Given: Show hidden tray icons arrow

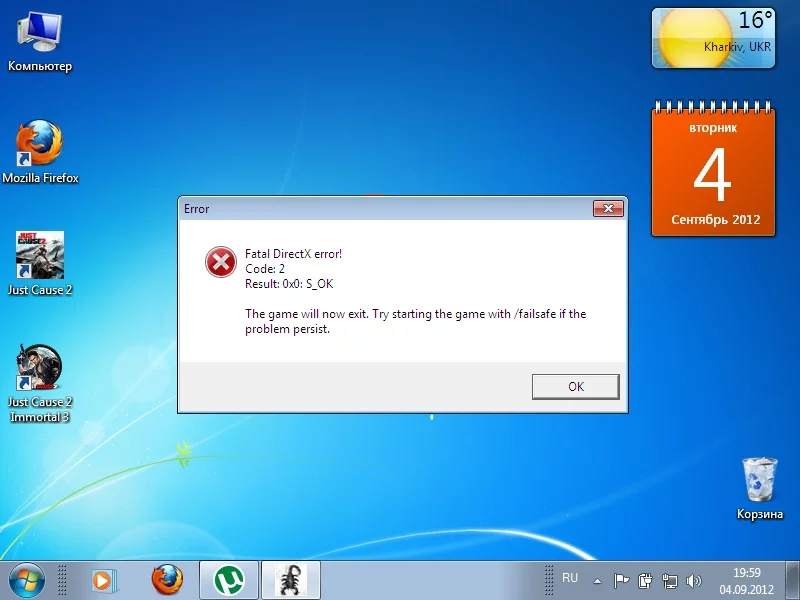Looking at the screenshot, I should click(x=597, y=581).
